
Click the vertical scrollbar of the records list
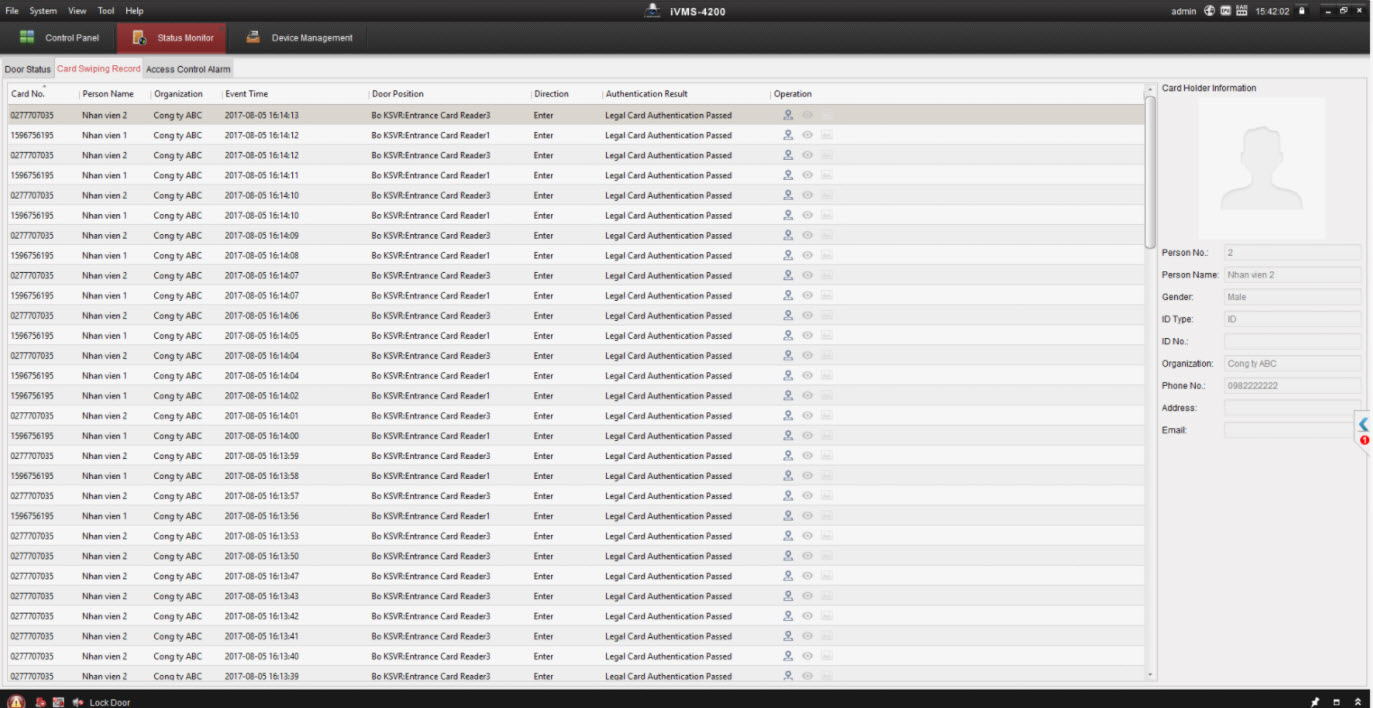[x=1149, y=170]
